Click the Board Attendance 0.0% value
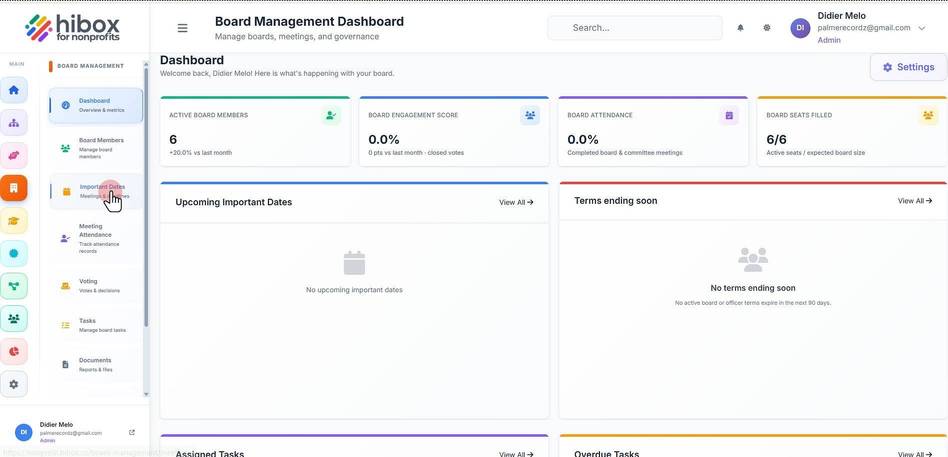 point(583,140)
